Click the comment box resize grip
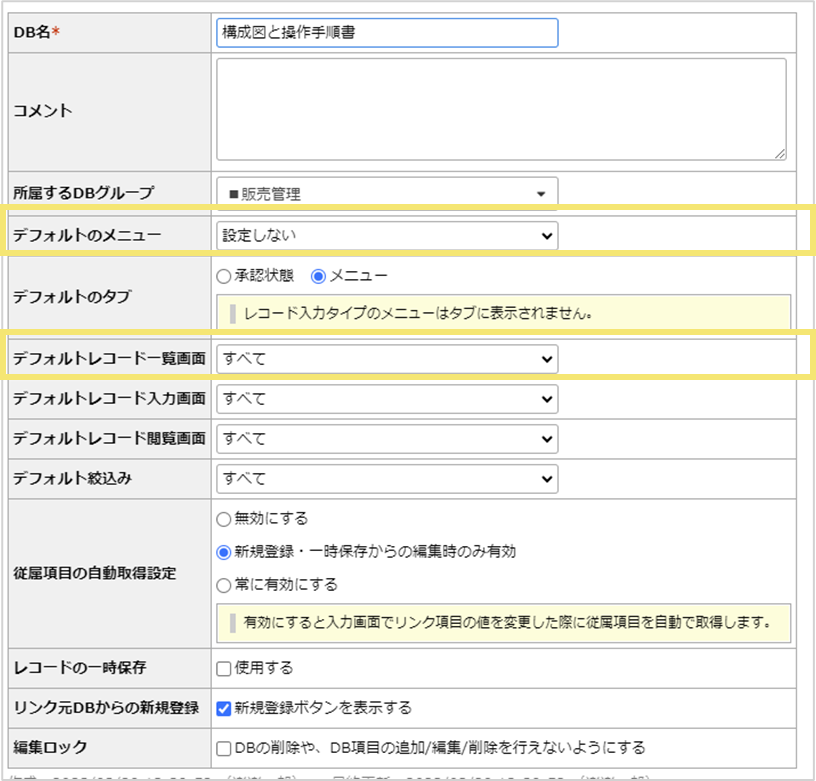The image size is (816, 781). (778, 154)
